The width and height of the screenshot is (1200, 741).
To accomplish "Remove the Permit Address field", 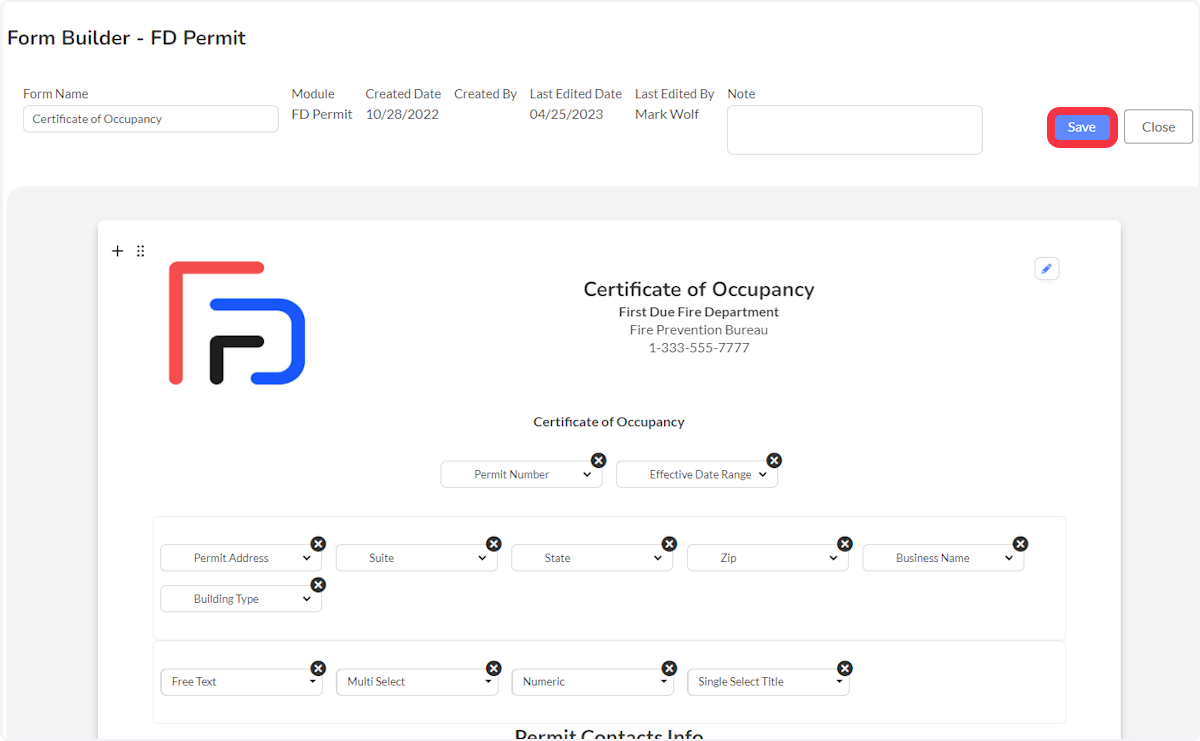I will [x=318, y=544].
